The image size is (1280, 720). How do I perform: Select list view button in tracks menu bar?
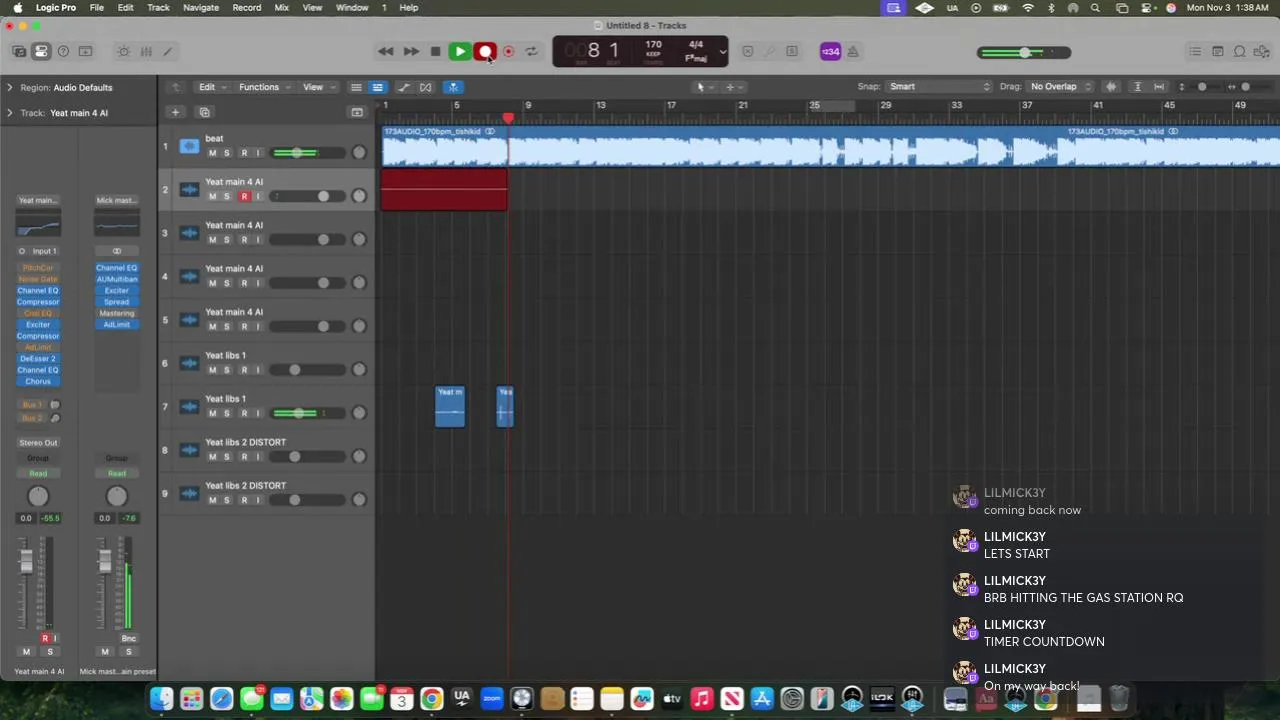[x=356, y=87]
